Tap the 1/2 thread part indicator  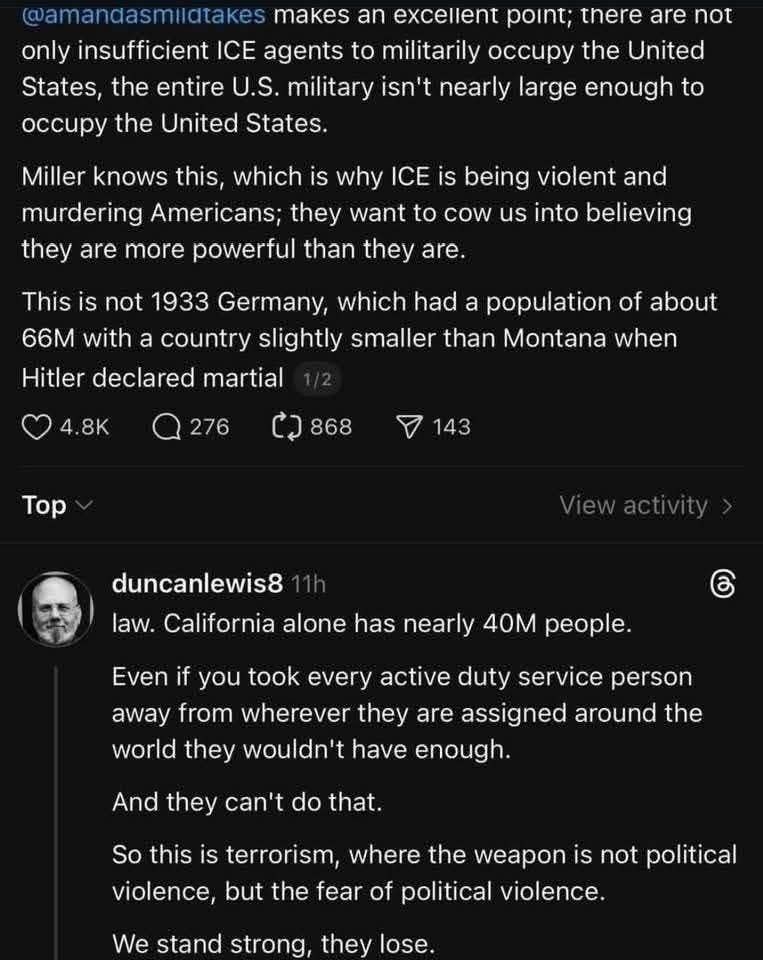point(316,379)
